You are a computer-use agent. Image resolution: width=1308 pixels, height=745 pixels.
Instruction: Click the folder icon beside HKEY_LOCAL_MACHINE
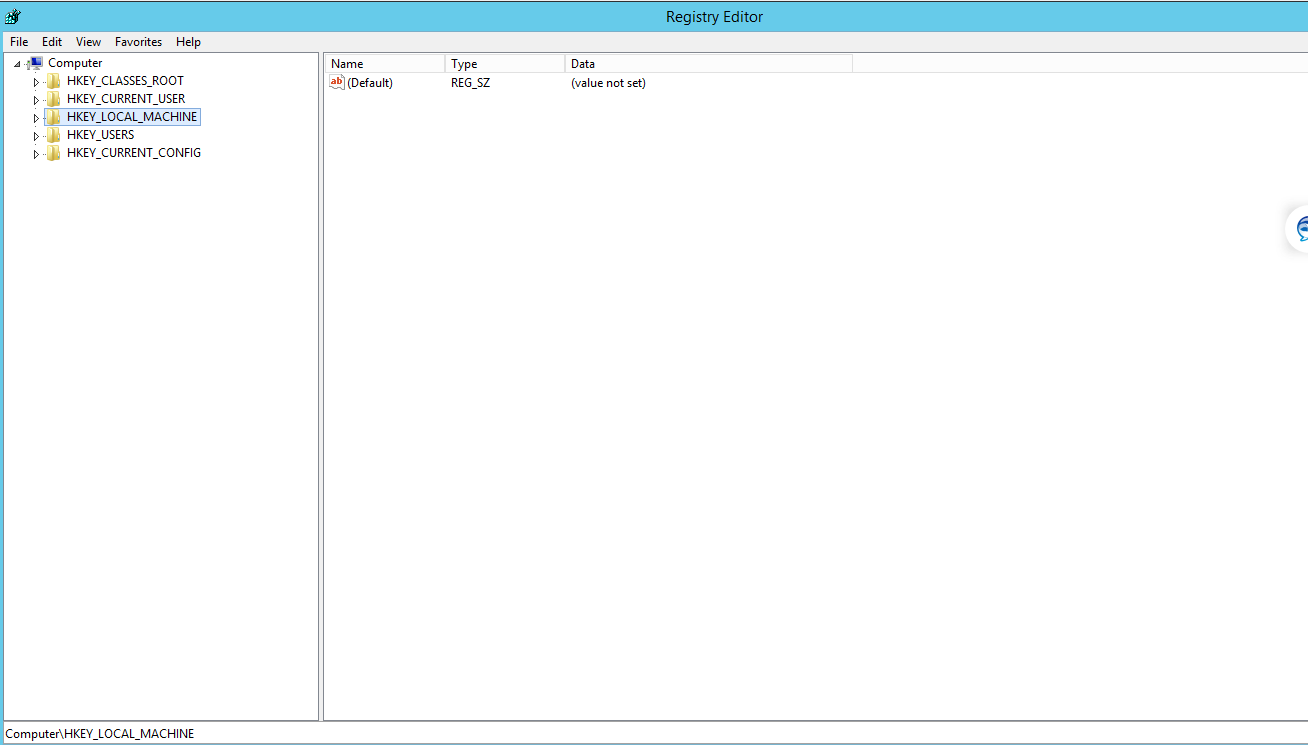(53, 116)
